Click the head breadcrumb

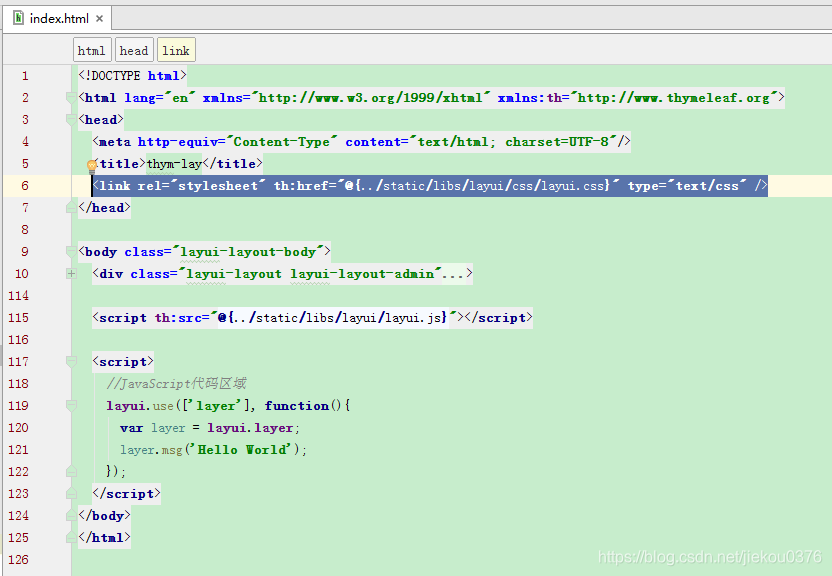[134, 50]
